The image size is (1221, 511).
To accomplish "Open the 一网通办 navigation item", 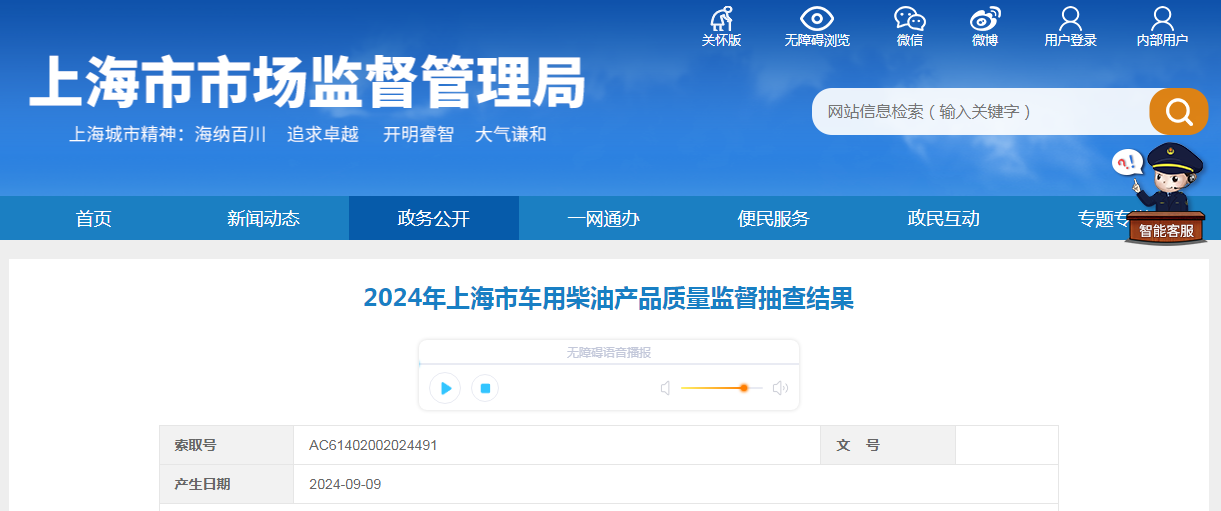I will click(x=604, y=218).
